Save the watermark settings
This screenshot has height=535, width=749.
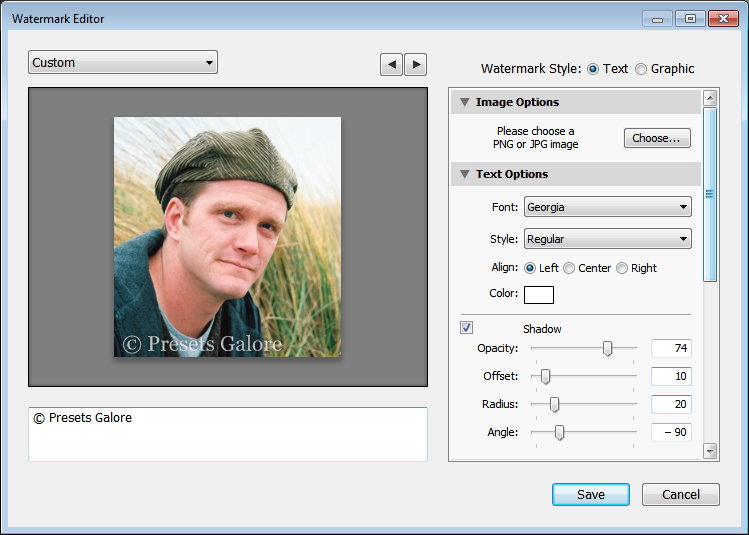coord(590,494)
